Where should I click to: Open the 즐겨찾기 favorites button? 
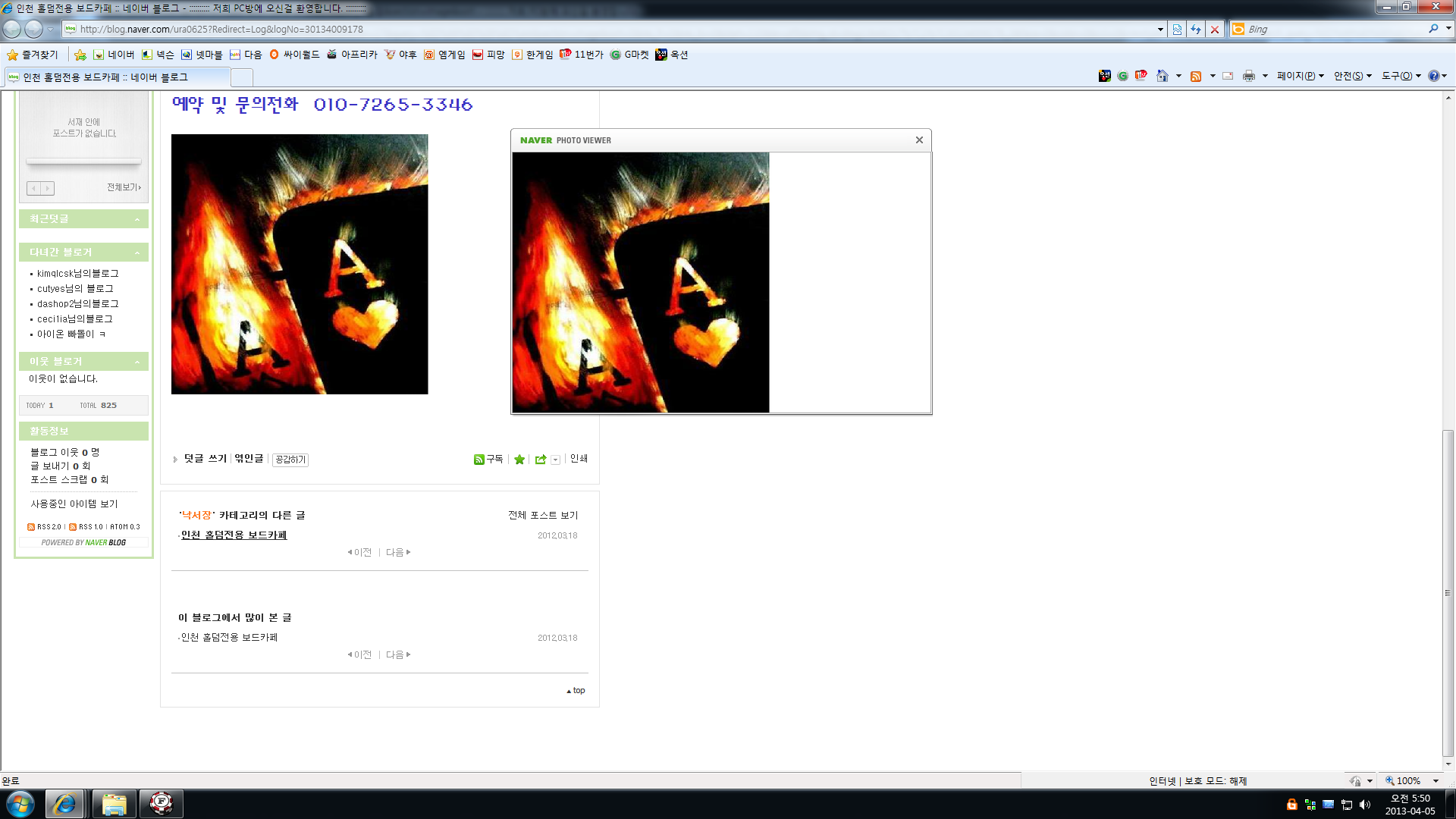tap(33, 55)
